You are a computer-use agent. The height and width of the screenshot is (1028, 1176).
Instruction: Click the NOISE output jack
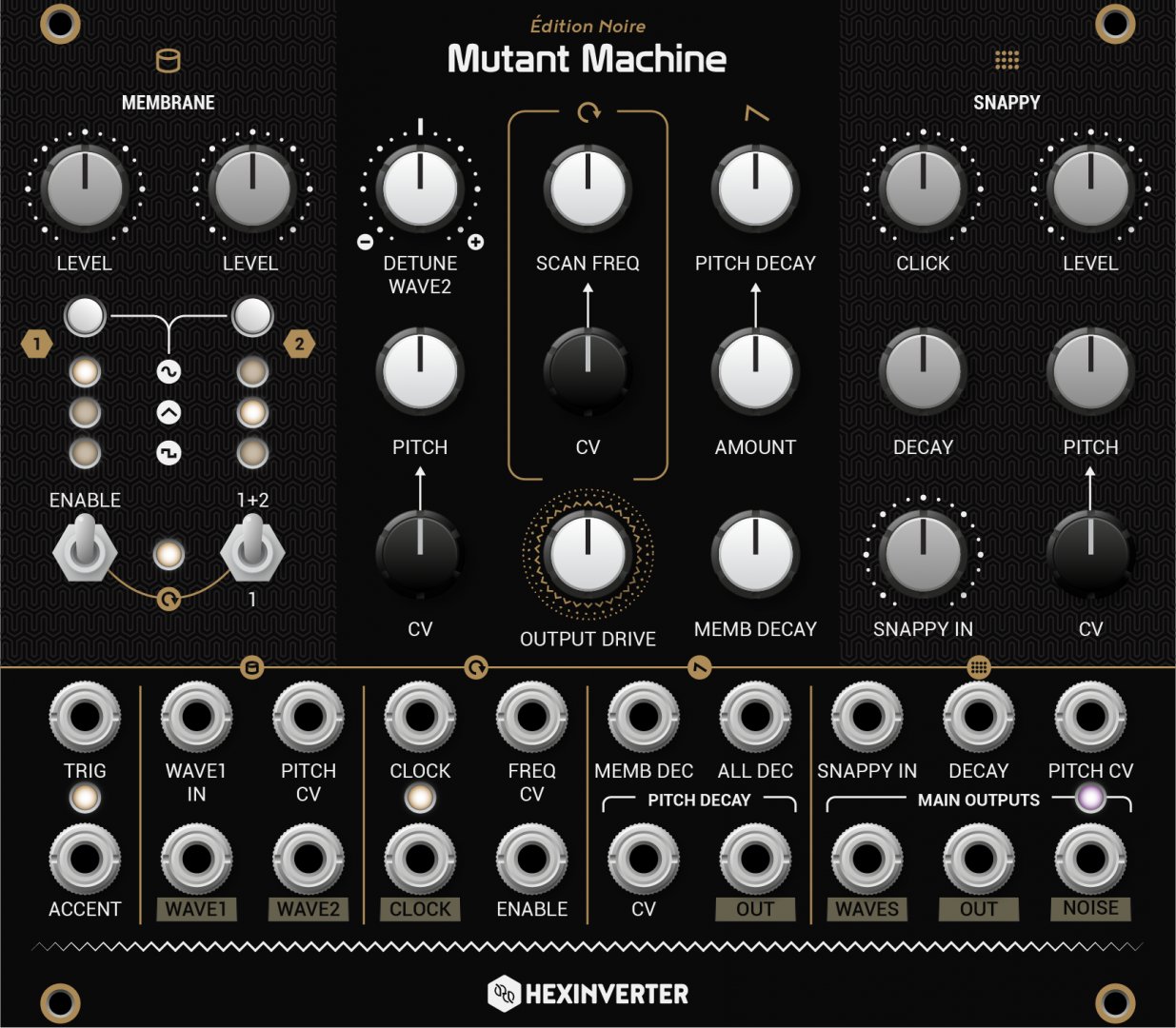point(1090,859)
